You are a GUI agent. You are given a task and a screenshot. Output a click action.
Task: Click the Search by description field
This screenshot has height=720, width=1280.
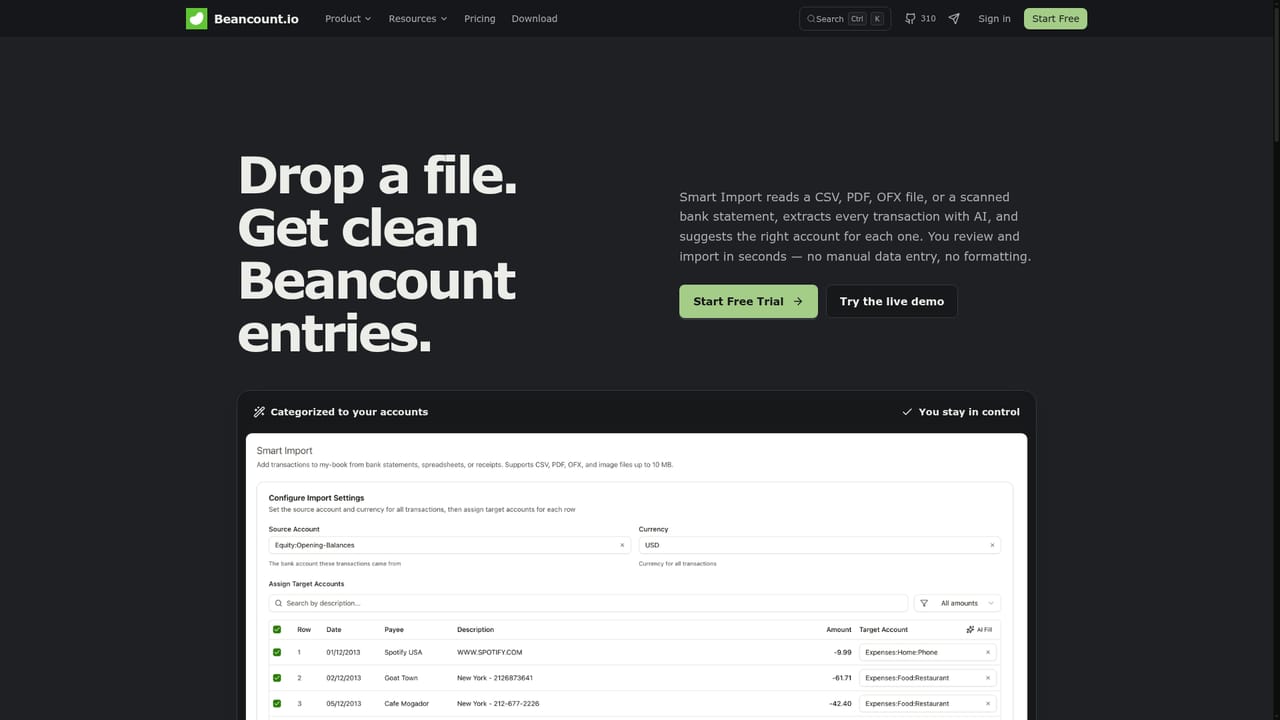point(588,603)
